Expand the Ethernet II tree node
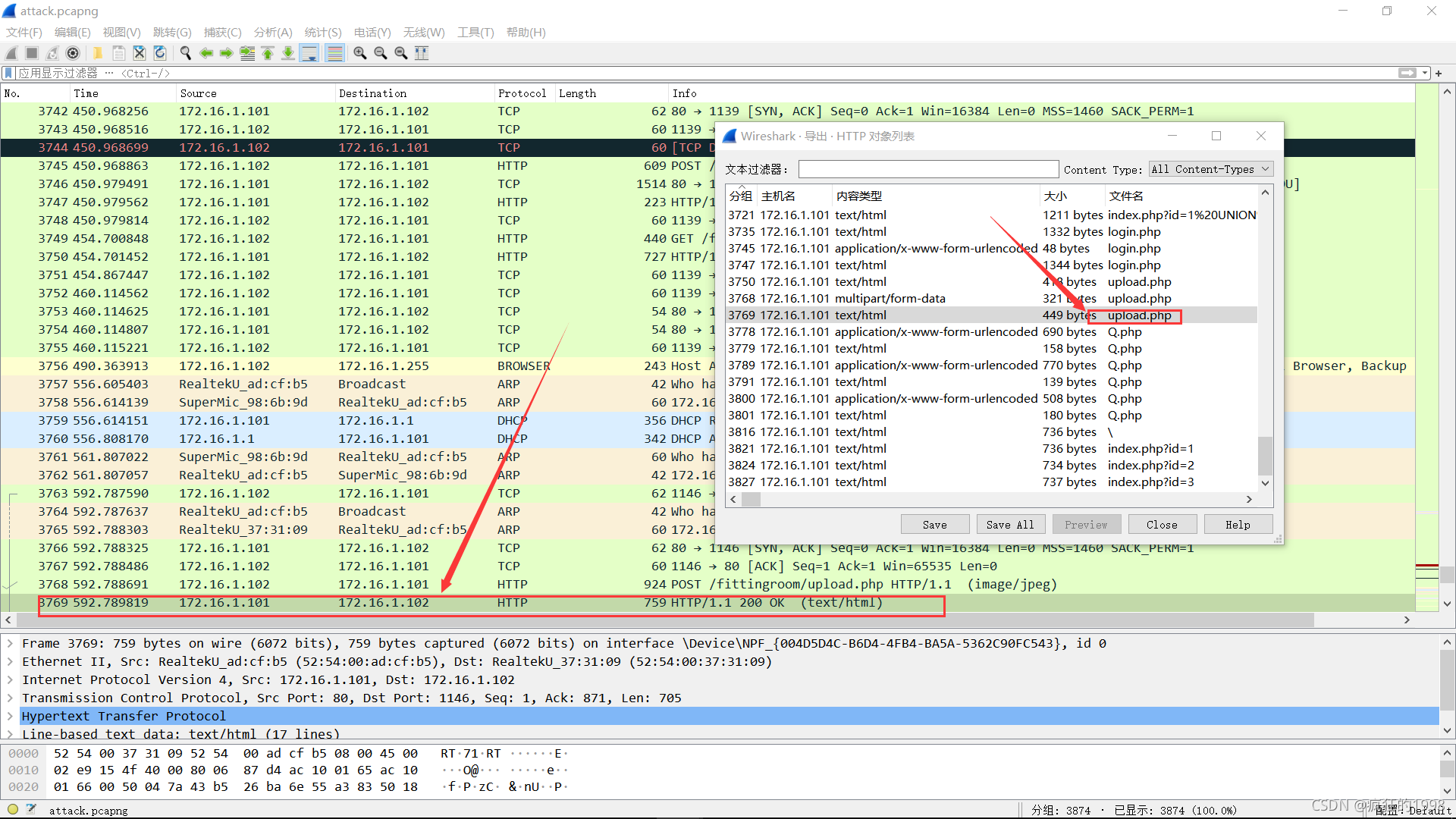Image resolution: width=1456 pixels, height=819 pixels. pos(11,661)
